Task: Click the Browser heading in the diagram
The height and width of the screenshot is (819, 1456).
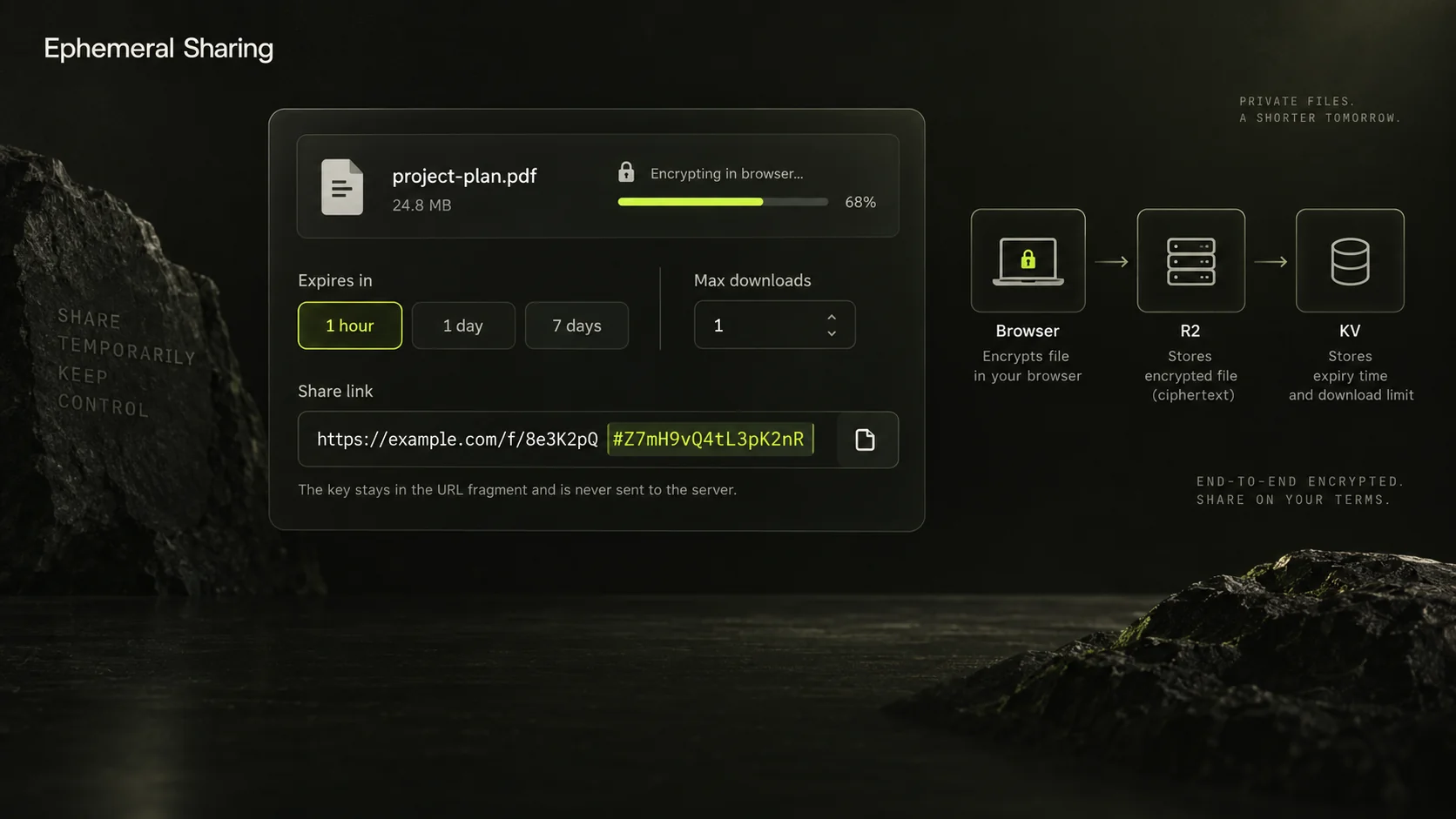Action: pyautogui.click(x=1028, y=331)
